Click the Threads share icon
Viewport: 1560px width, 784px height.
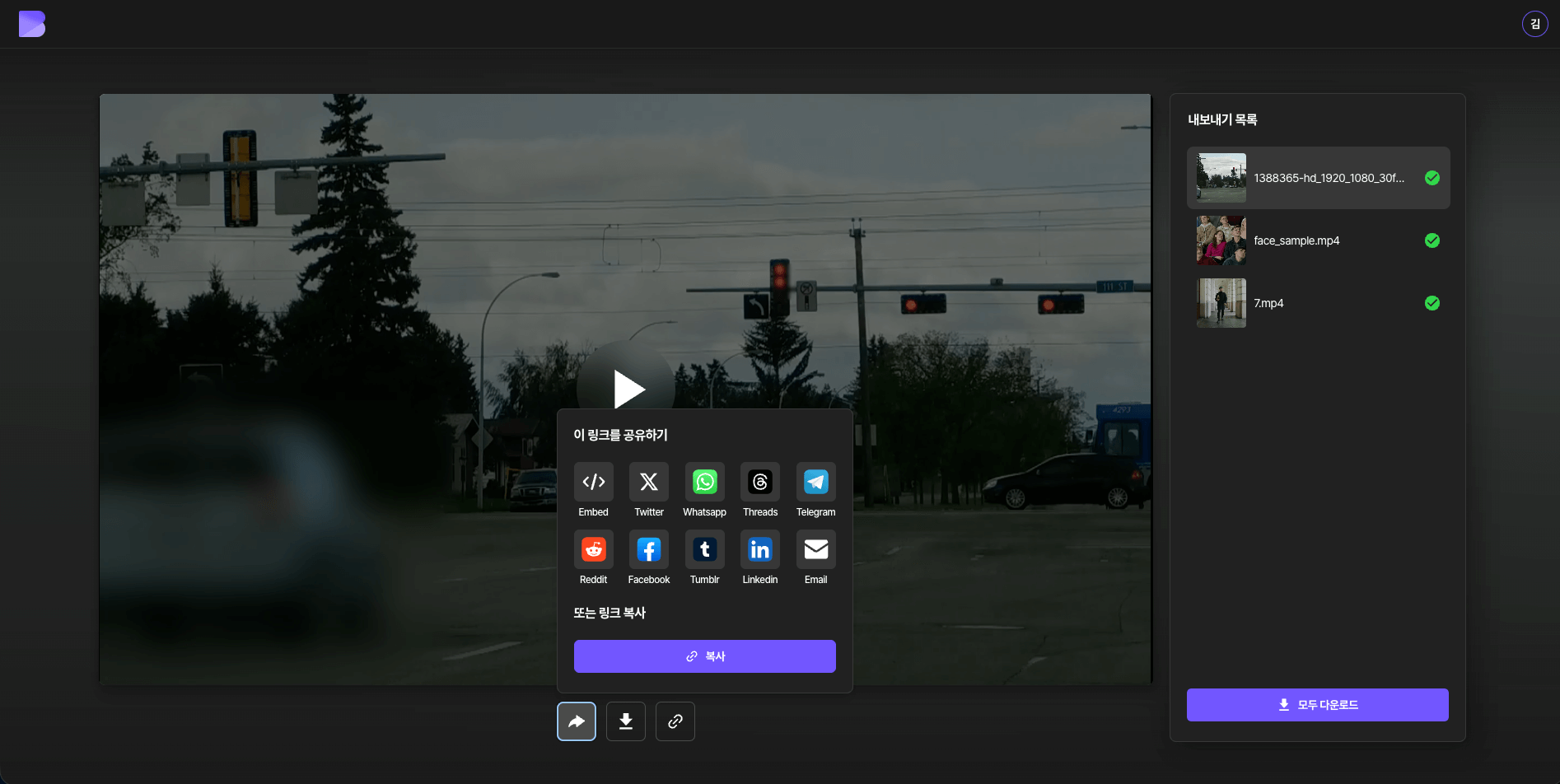[759, 482]
